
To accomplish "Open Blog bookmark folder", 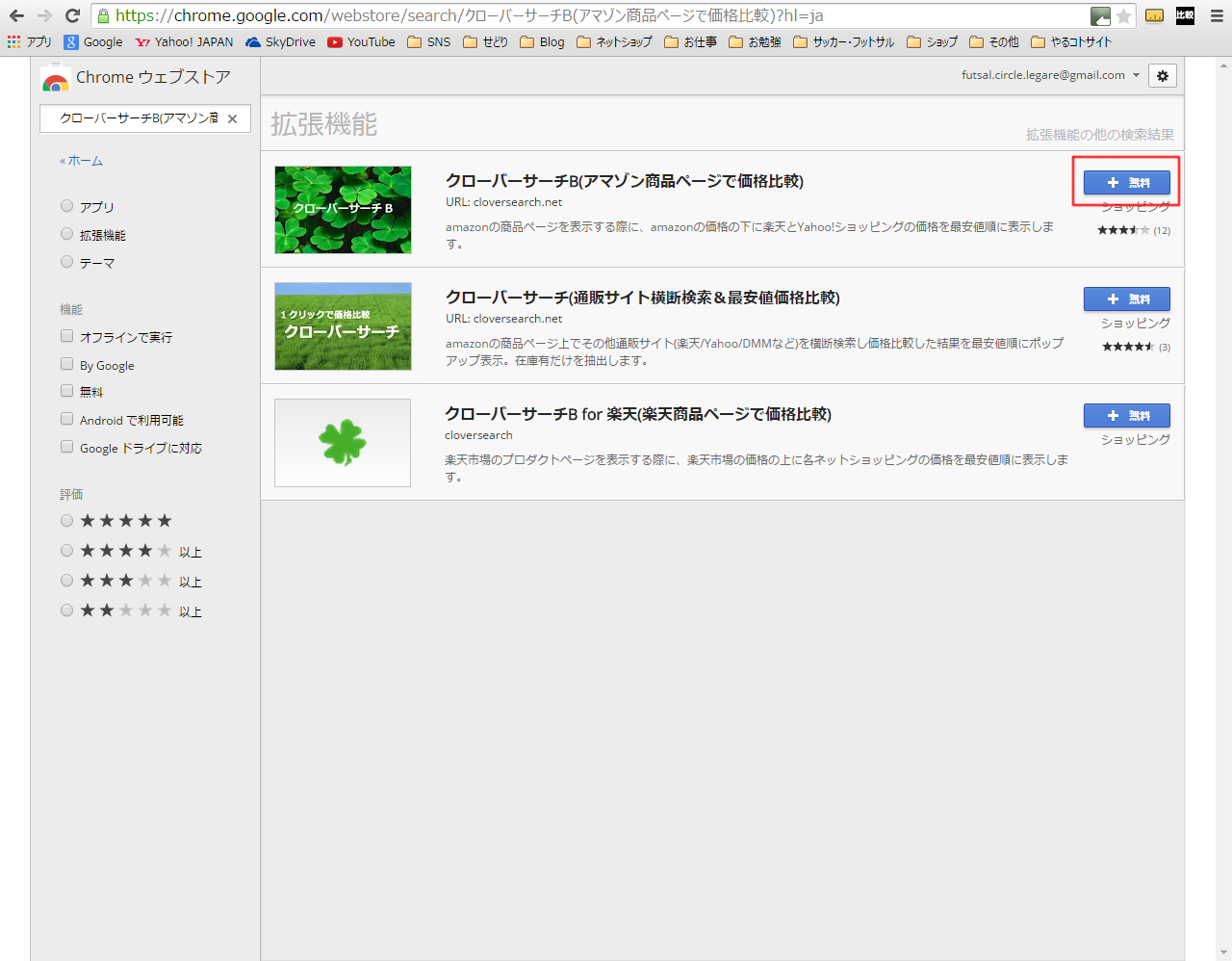I will click(542, 42).
